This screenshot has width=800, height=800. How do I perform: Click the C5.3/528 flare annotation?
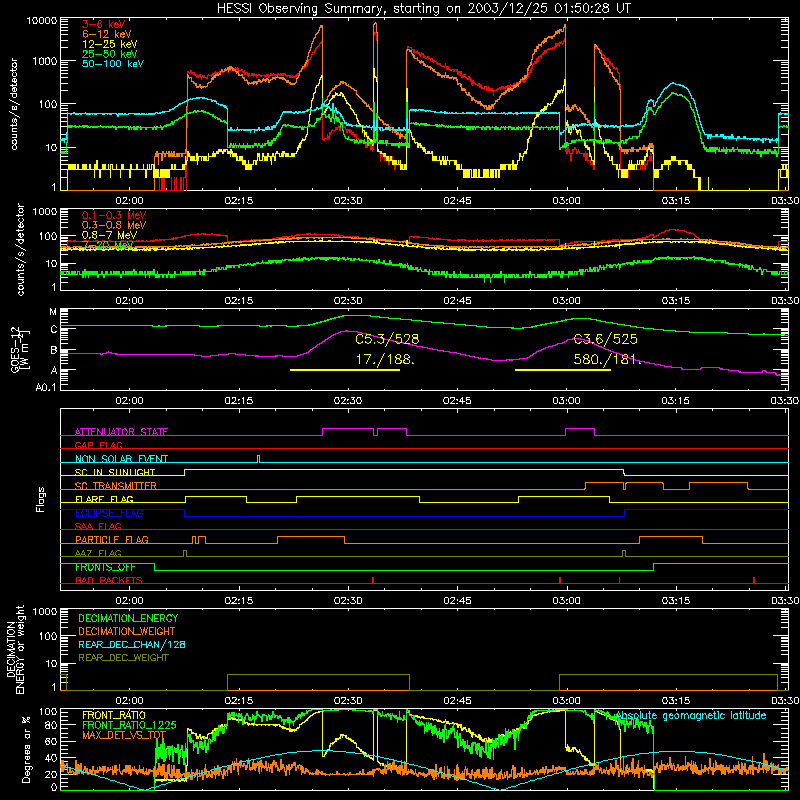coord(387,339)
